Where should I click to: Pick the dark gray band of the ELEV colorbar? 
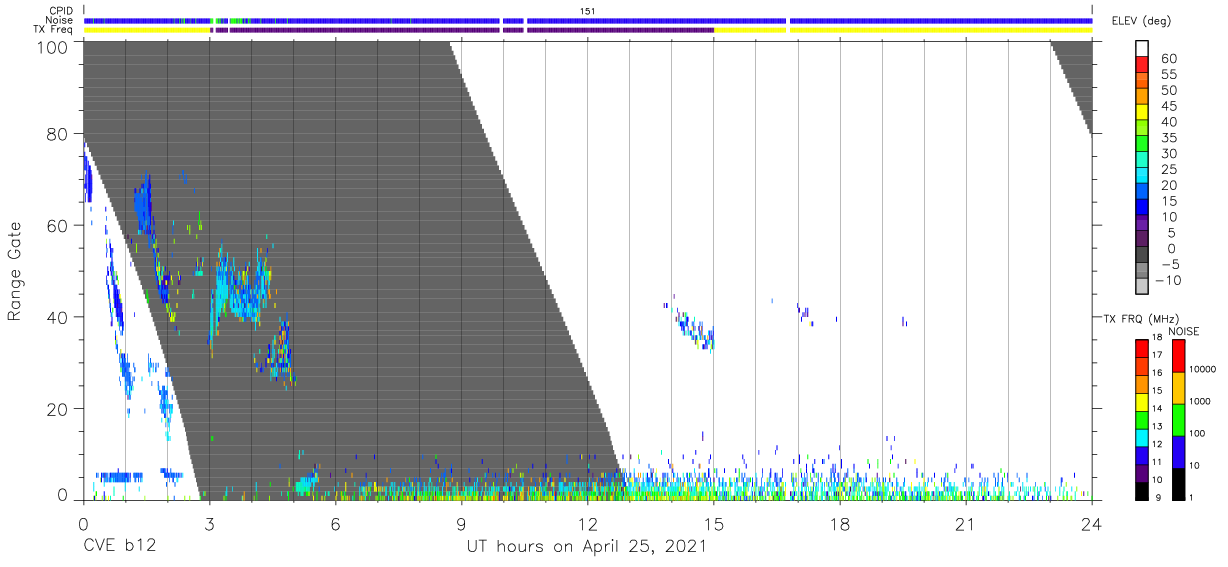click(1142, 255)
